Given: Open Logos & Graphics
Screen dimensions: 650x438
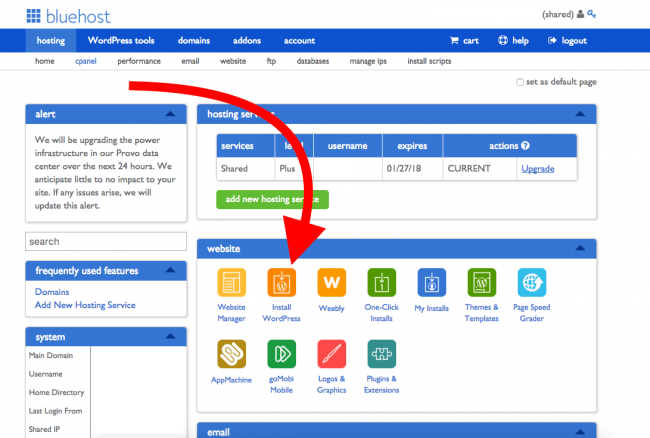Looking at the screenshot, I should click(332, 354).
